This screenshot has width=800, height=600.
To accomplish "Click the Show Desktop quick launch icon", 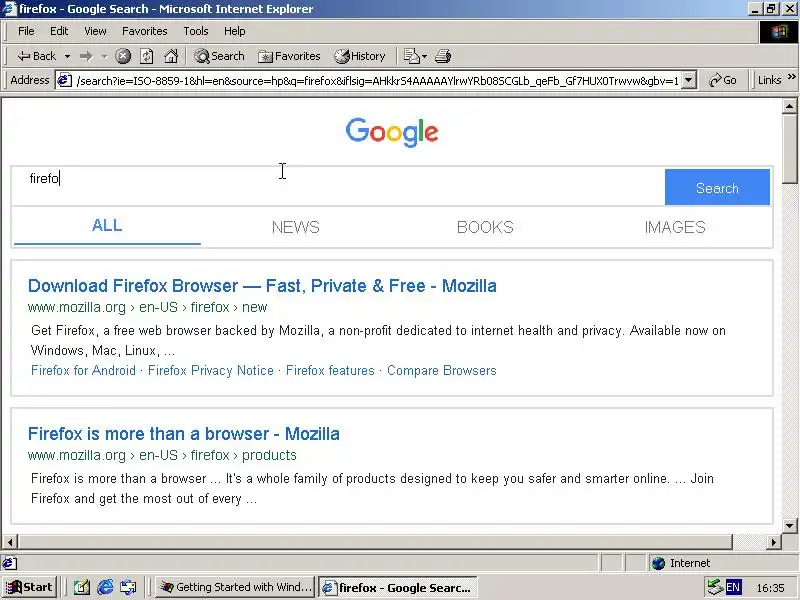I will tap(82, 588).
